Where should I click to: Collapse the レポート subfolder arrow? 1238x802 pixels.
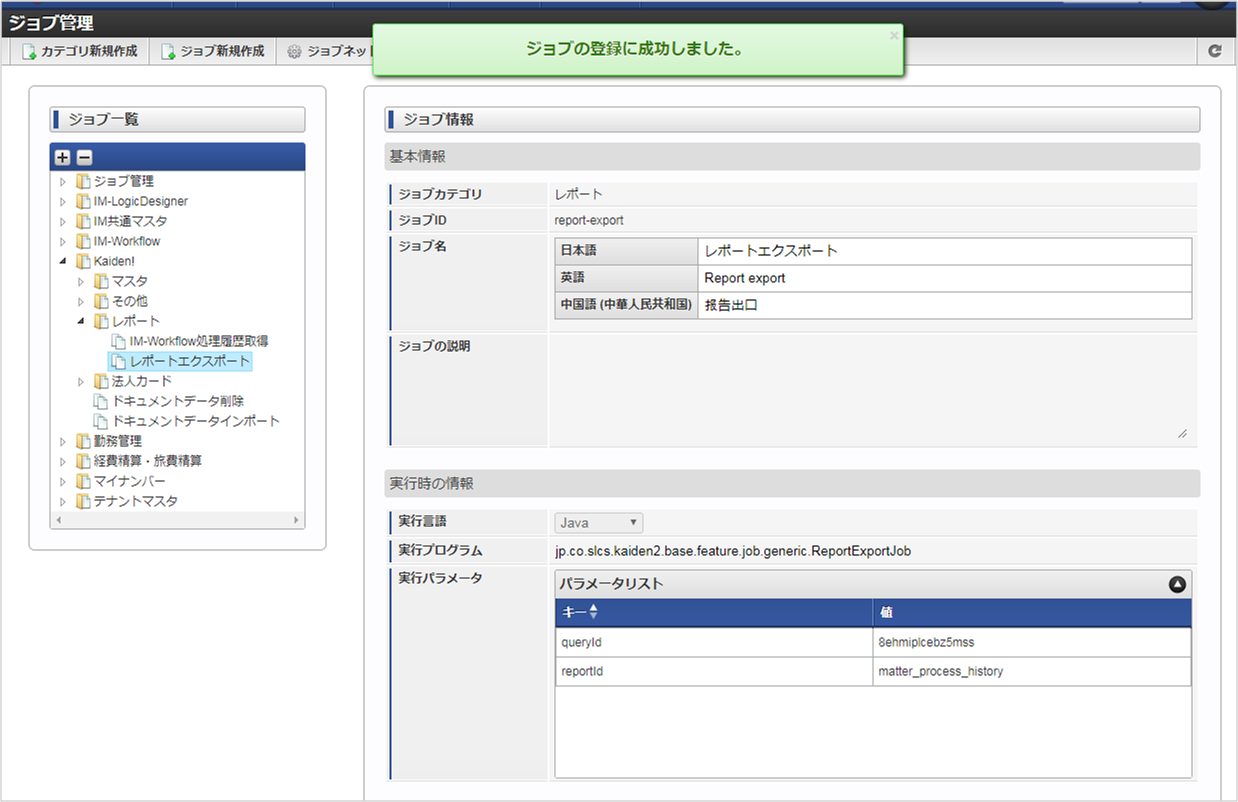81,321
